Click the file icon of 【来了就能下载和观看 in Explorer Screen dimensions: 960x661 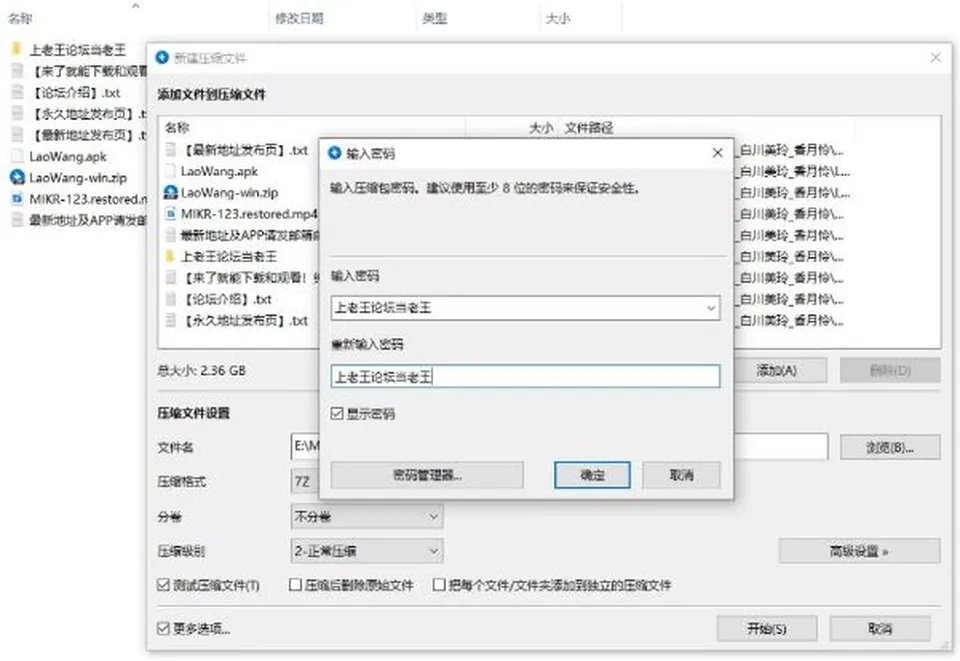[18, 70]
